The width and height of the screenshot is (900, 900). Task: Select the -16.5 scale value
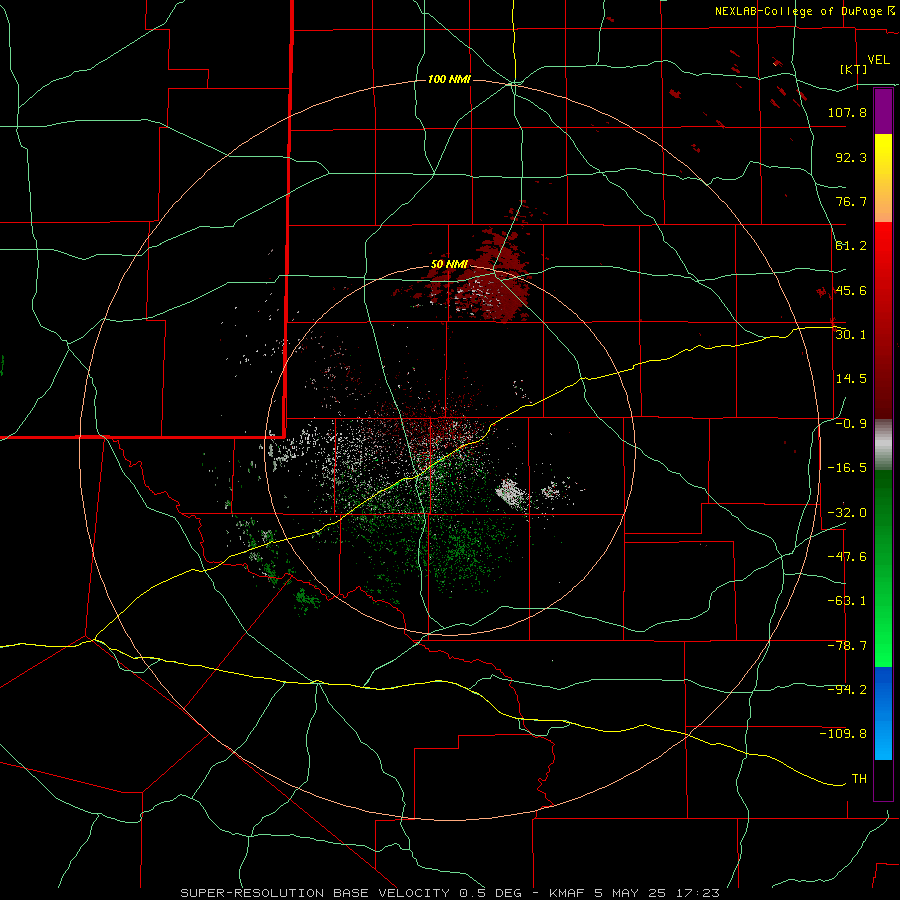pyautogui.click(x=847, y=468)
